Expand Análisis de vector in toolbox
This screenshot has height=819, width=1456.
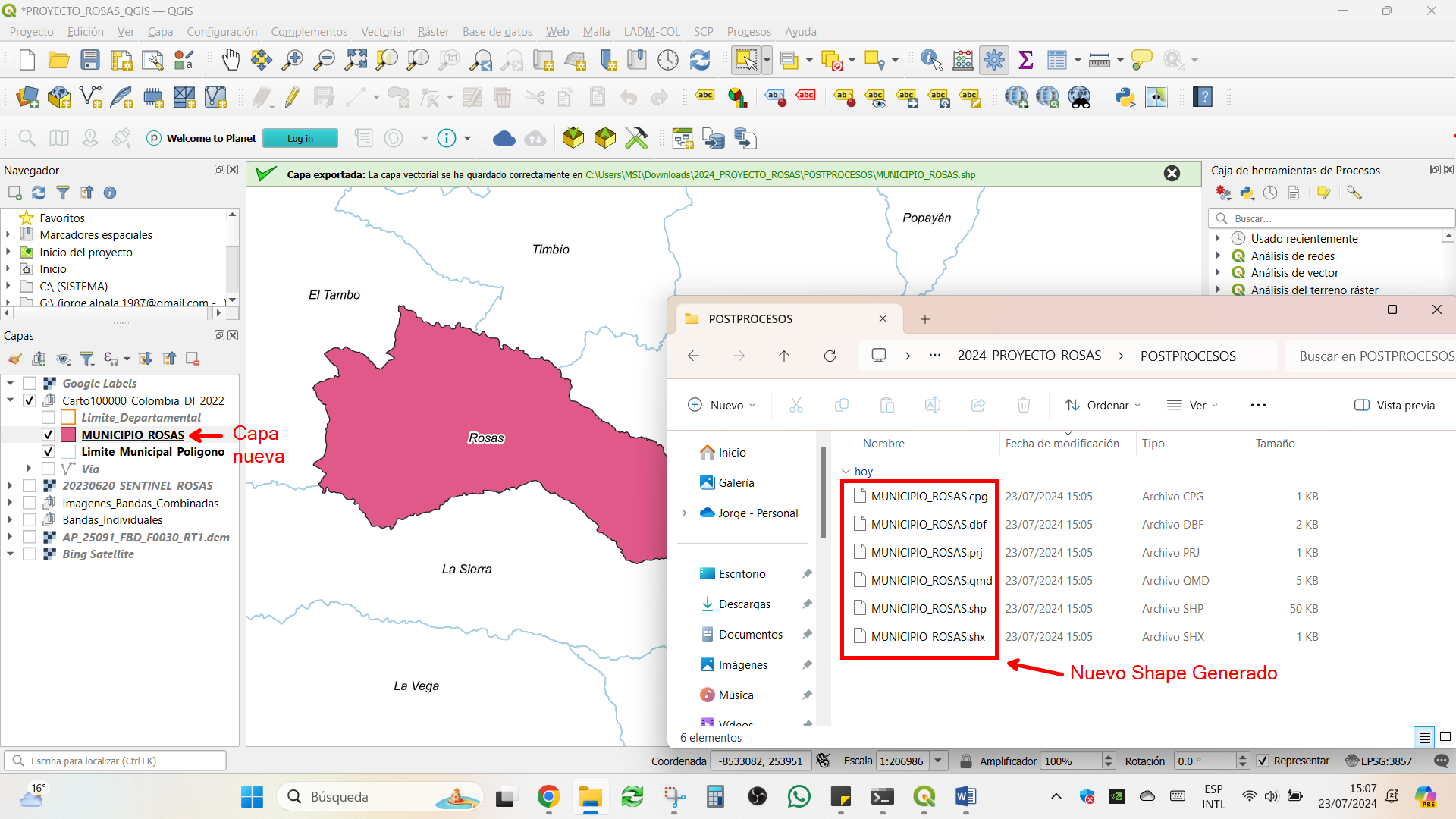point(1219,272)
